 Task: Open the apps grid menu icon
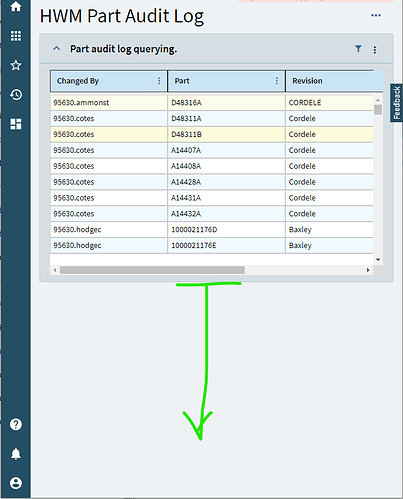point(16,36)
